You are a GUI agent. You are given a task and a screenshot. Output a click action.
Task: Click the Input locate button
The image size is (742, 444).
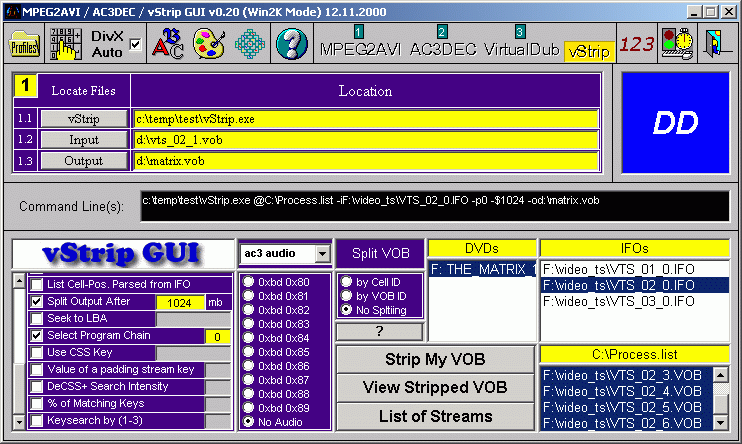tap(84, 140)
